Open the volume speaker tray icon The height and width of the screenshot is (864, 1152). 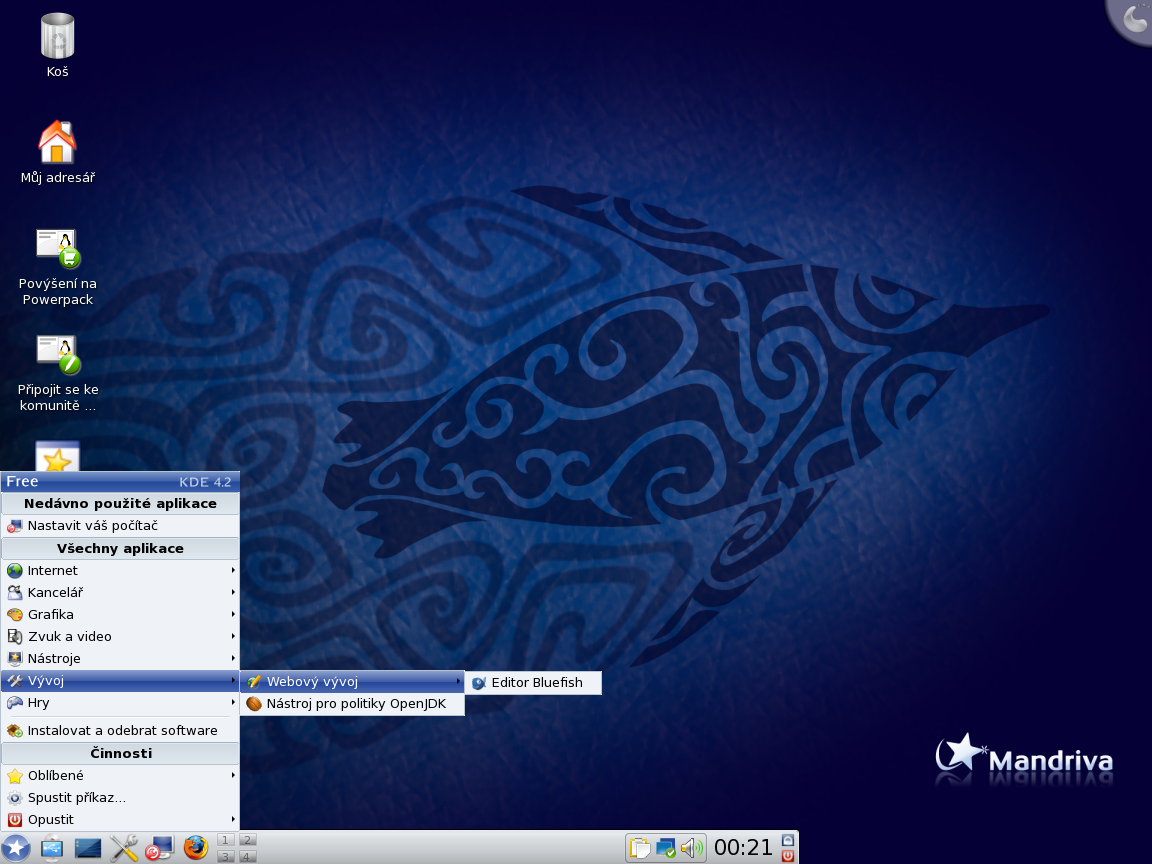point(692,848)
